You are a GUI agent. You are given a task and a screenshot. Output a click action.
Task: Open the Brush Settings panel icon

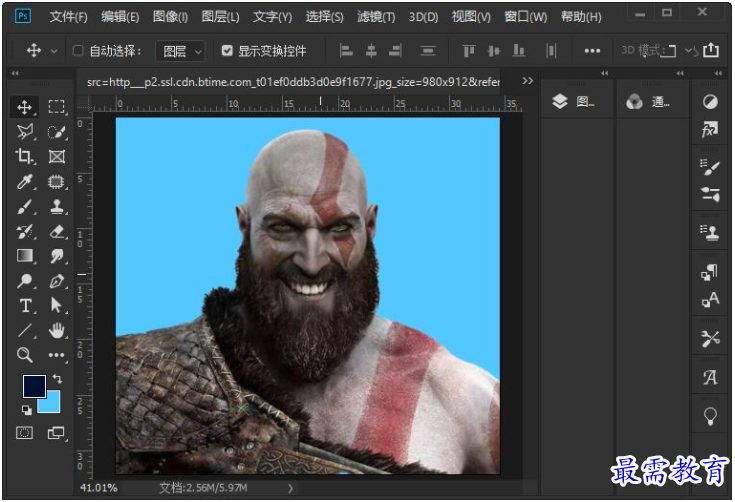point(710,167)
